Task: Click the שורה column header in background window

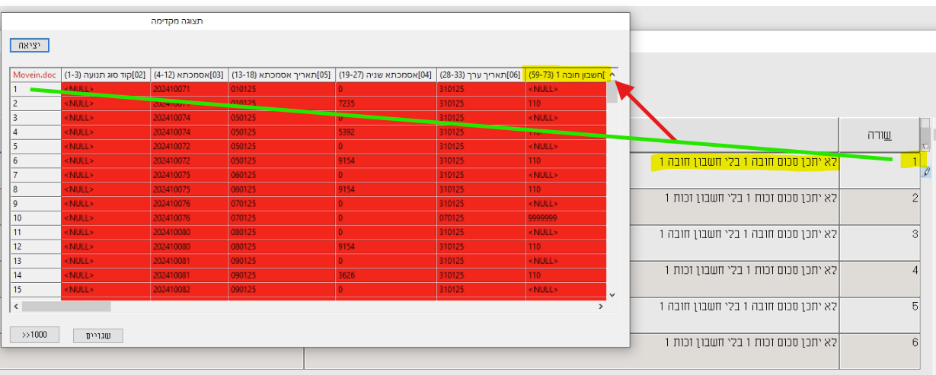Action: (879, 135)
